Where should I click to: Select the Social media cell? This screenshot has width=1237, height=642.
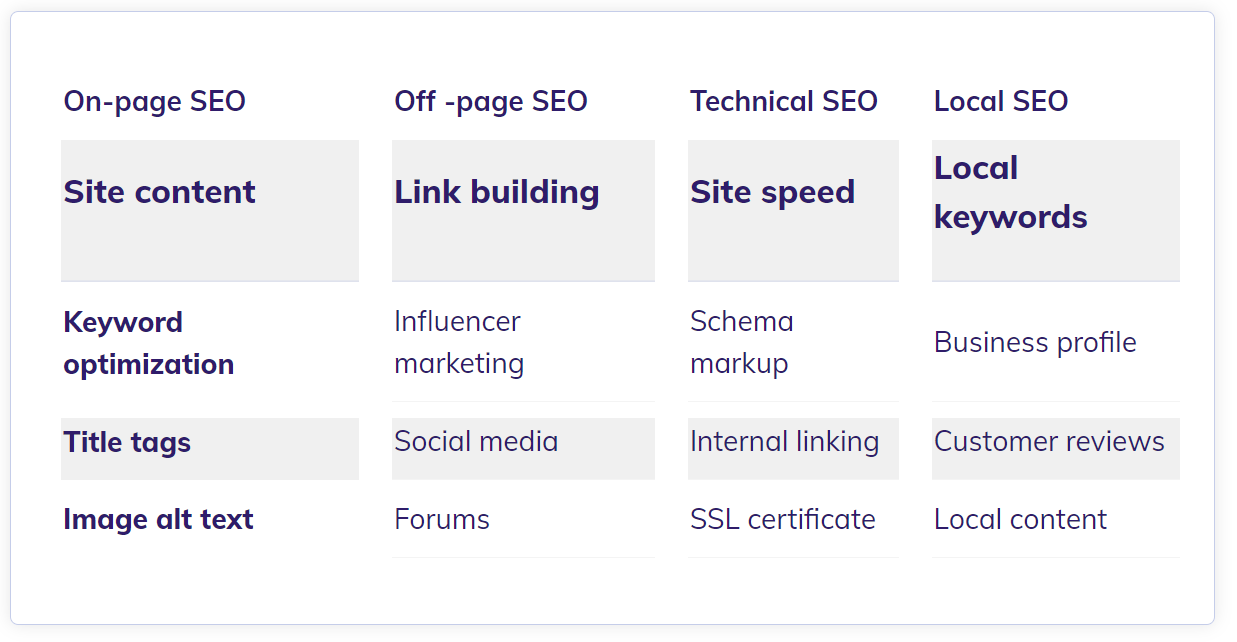click(523, 449)
